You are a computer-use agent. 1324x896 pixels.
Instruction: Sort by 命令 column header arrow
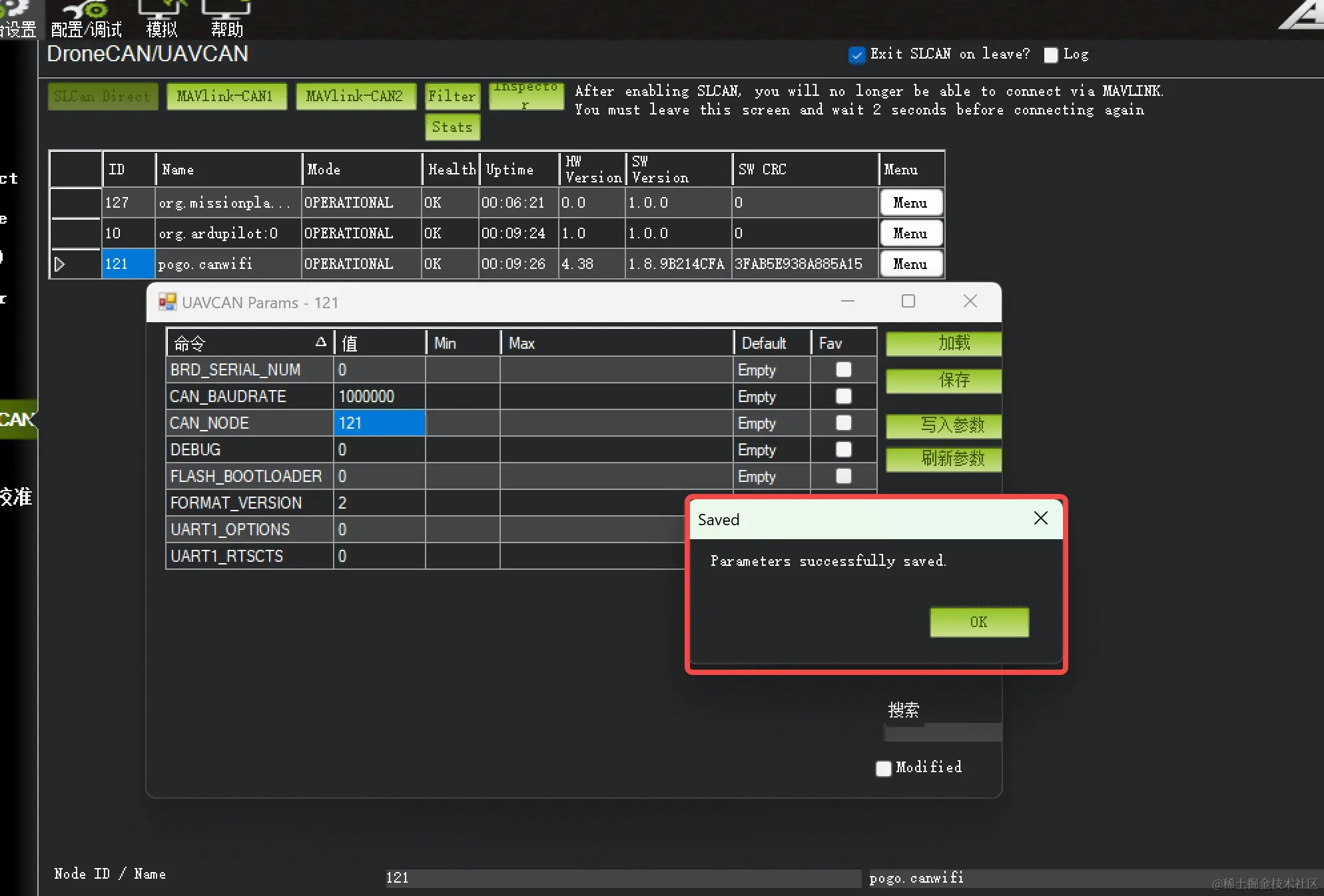pyautogui.click(x=320, y=342)
